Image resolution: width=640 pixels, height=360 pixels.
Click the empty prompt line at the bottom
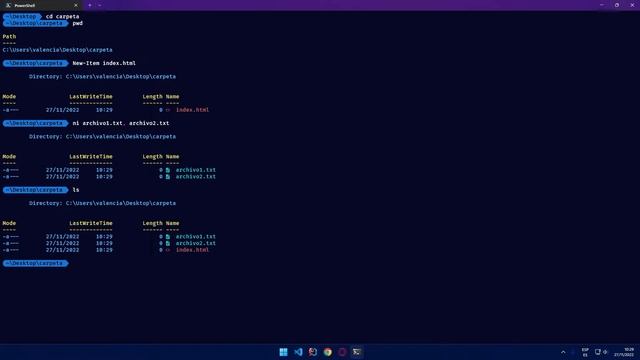coord(35,263)
